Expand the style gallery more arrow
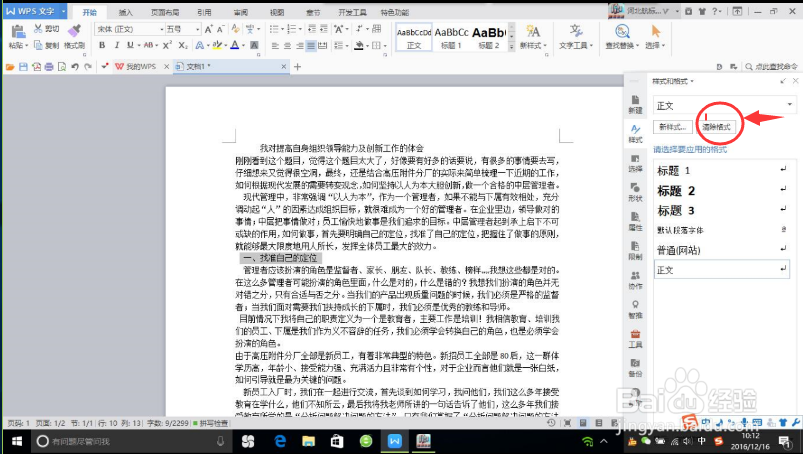 click(x=511, y=47)
